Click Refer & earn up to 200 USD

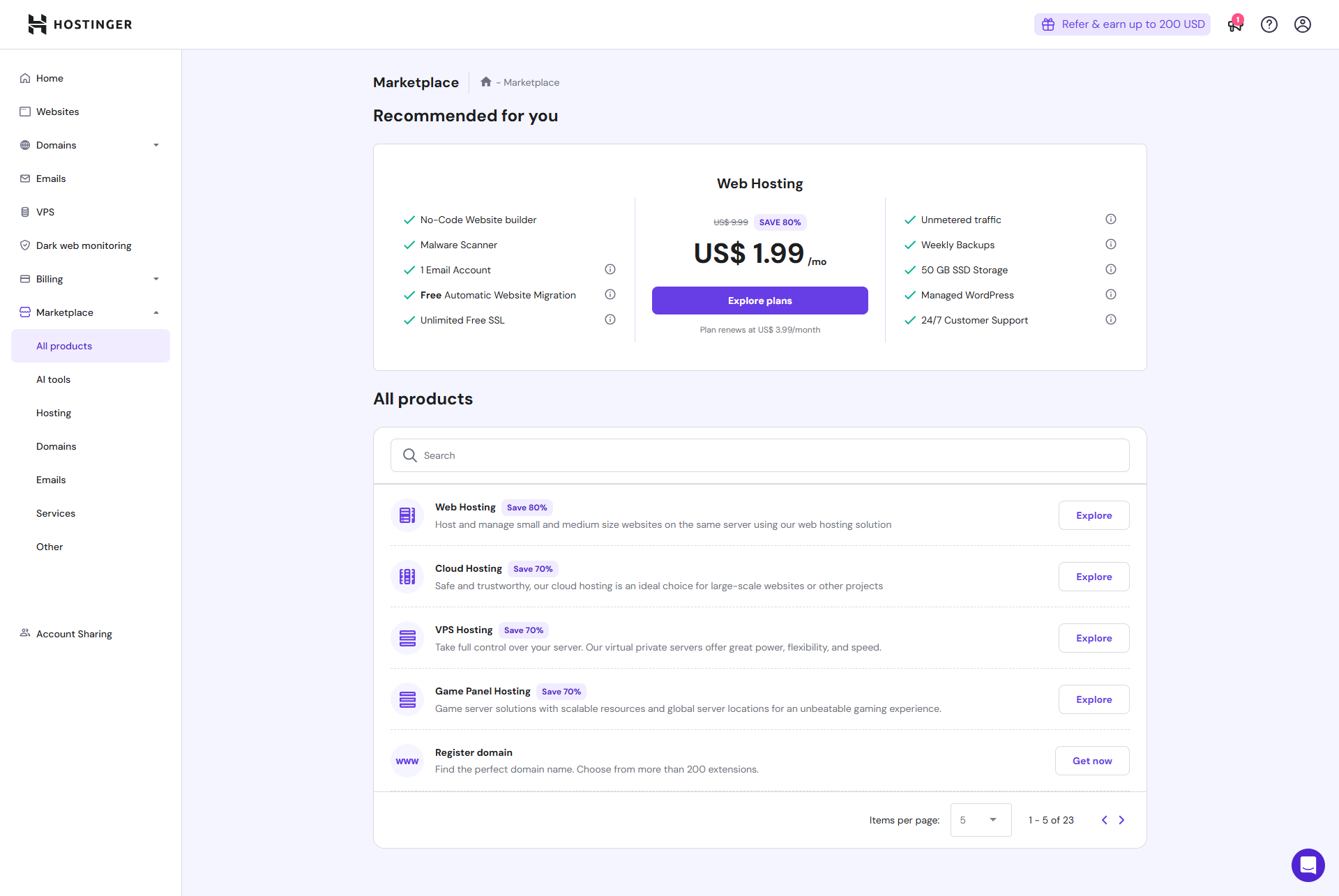[1122, 24]
